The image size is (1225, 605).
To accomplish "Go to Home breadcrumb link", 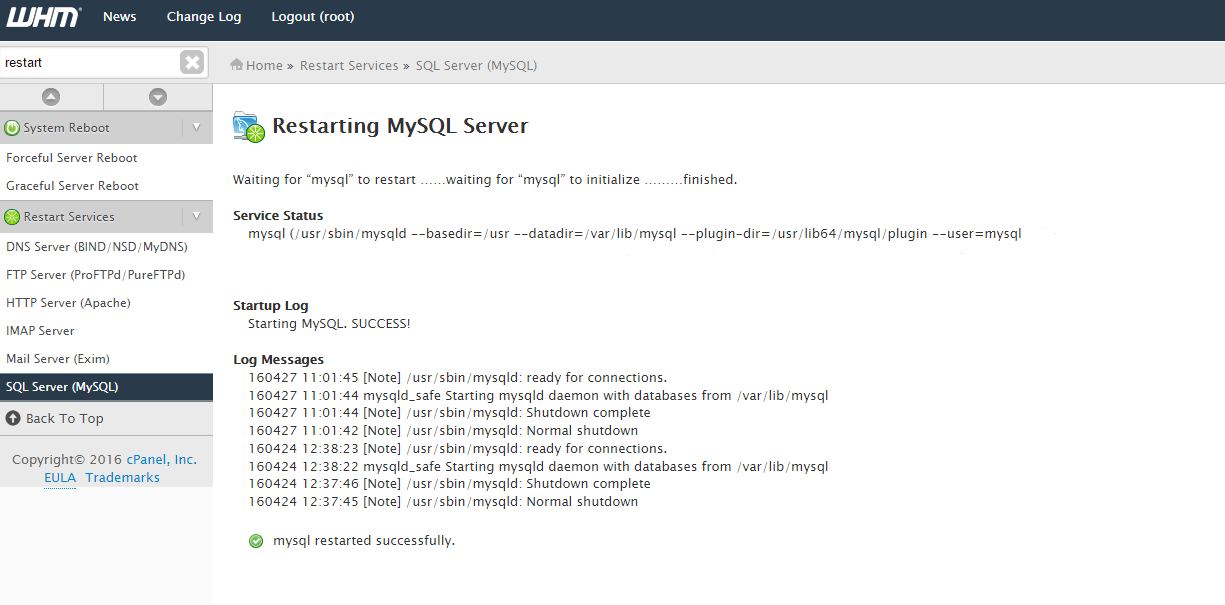I will (x=265, y=66).
